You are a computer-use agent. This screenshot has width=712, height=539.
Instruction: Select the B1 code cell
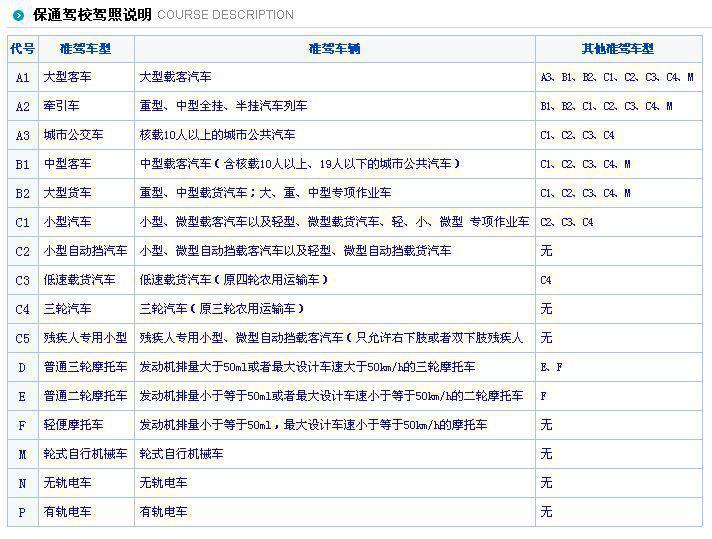click(23, 164)
